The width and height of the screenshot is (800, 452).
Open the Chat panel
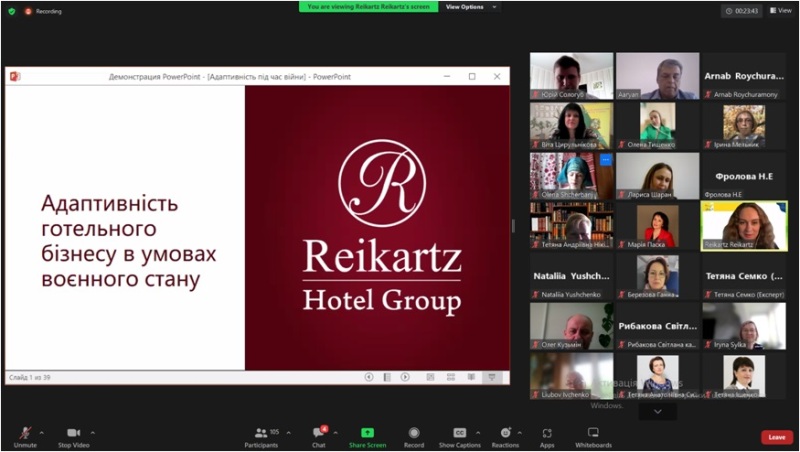pyautogui.click(x=318, y=434)
